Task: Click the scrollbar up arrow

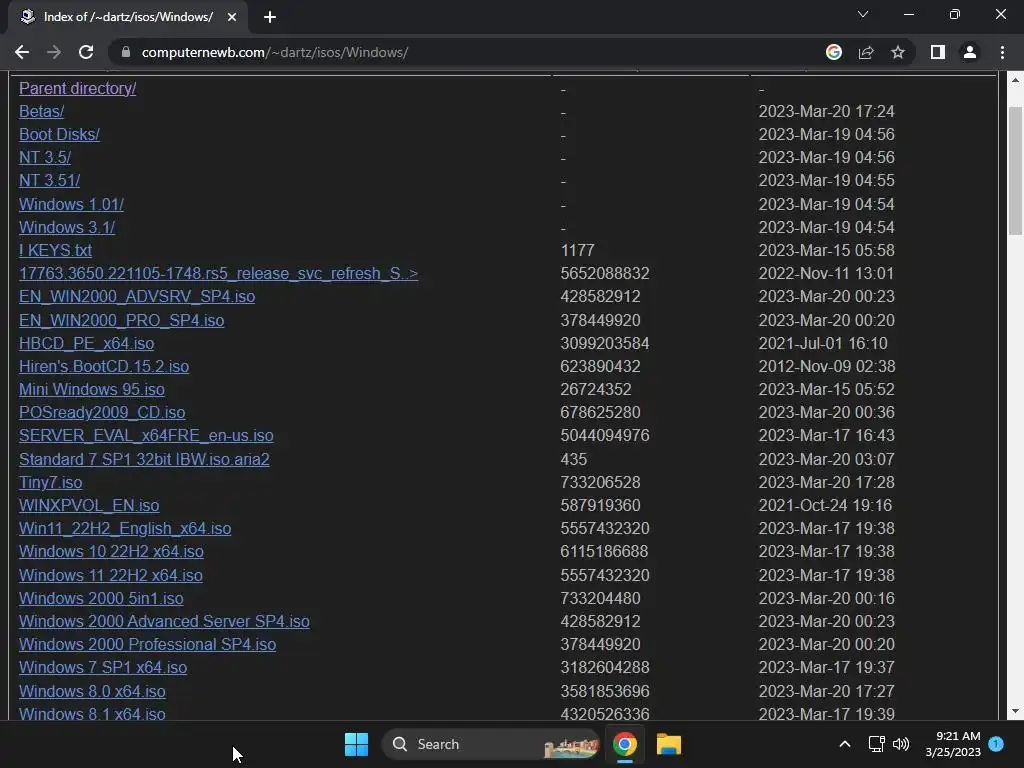Action: 1015,80
